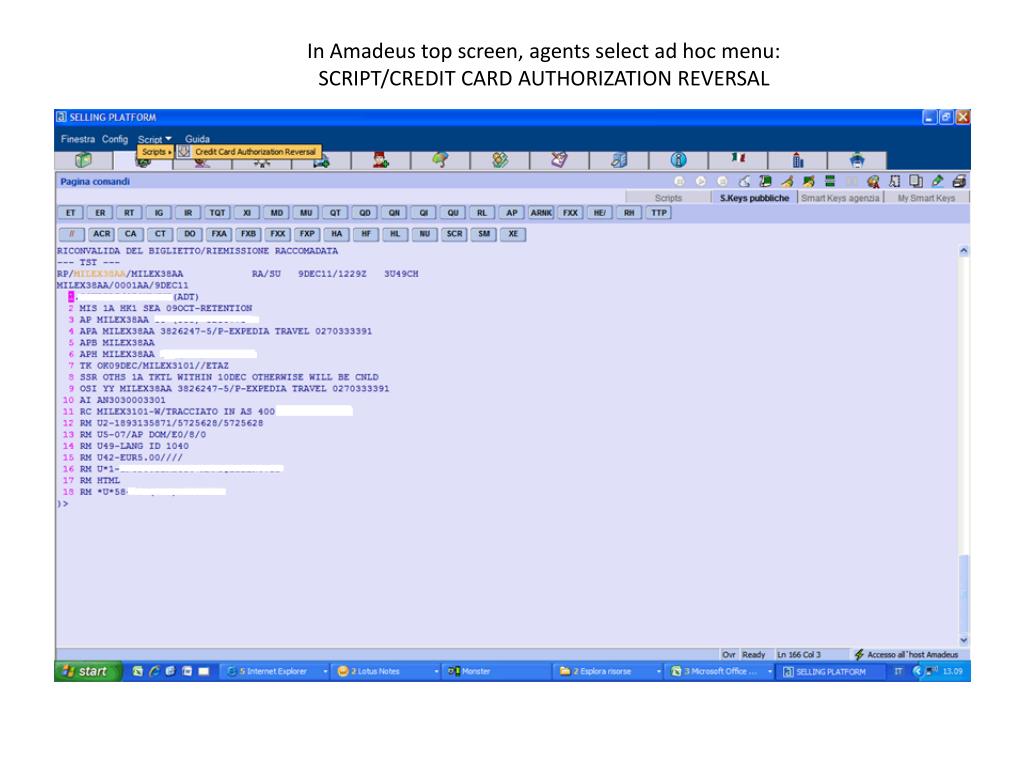
Task: Click the green book icon in Pagina comandi toolbar
Action: (x=765, y=182)
